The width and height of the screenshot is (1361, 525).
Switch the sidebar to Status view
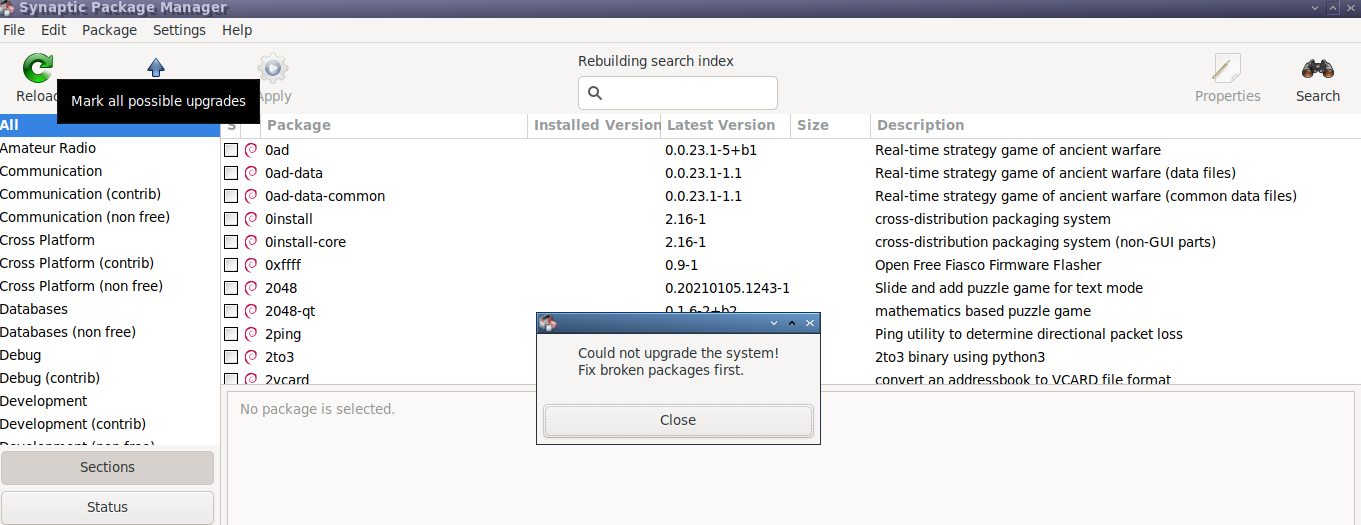click(108, 507)
